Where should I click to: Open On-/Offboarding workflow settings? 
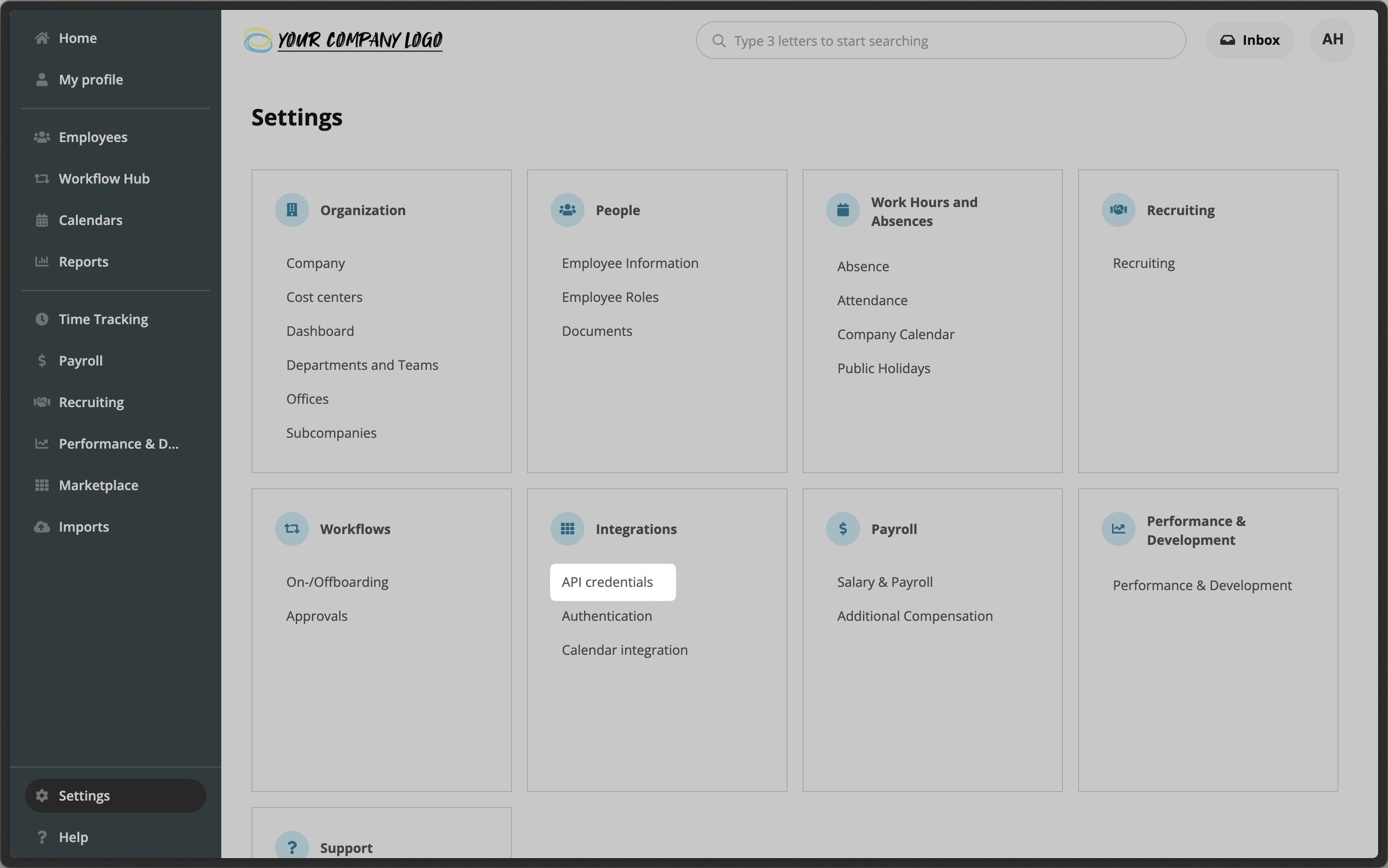coord(337,582)
